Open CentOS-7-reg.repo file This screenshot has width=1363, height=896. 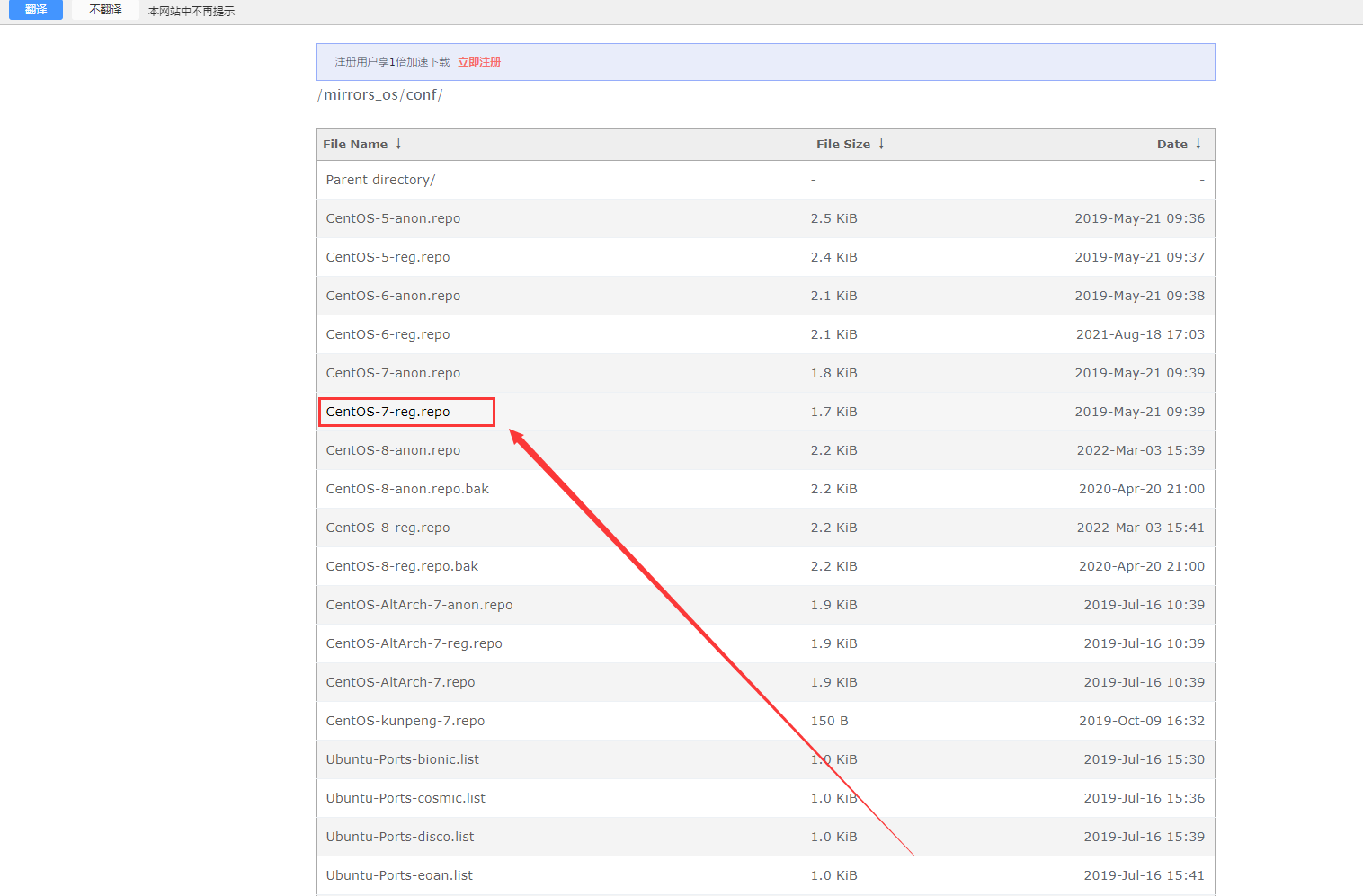(x=388, y=412)
